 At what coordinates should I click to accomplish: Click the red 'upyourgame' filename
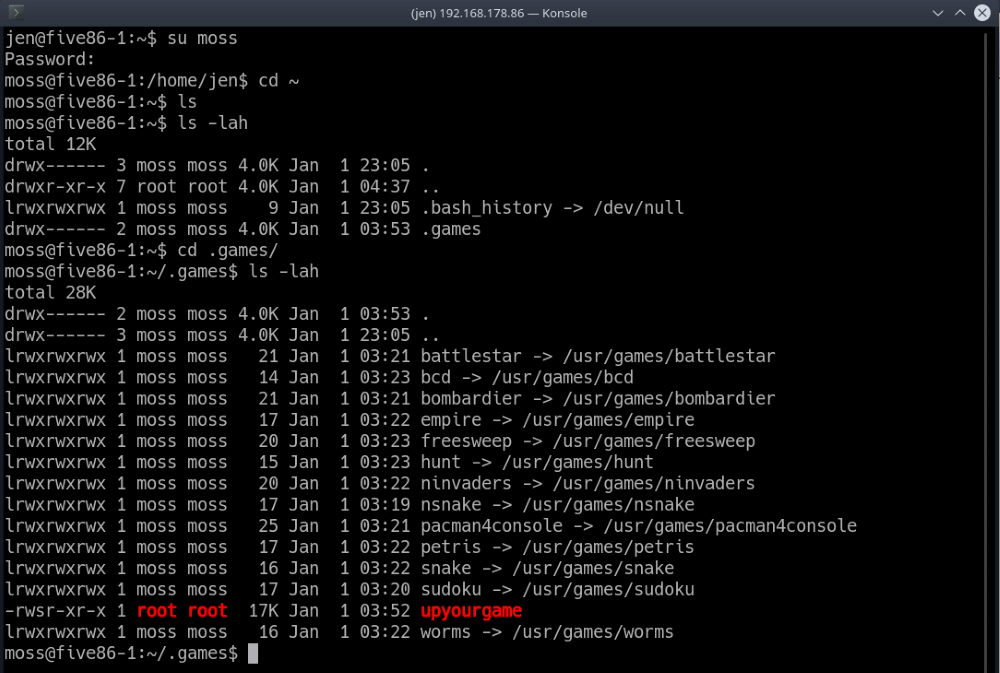[x=471, y=610]
